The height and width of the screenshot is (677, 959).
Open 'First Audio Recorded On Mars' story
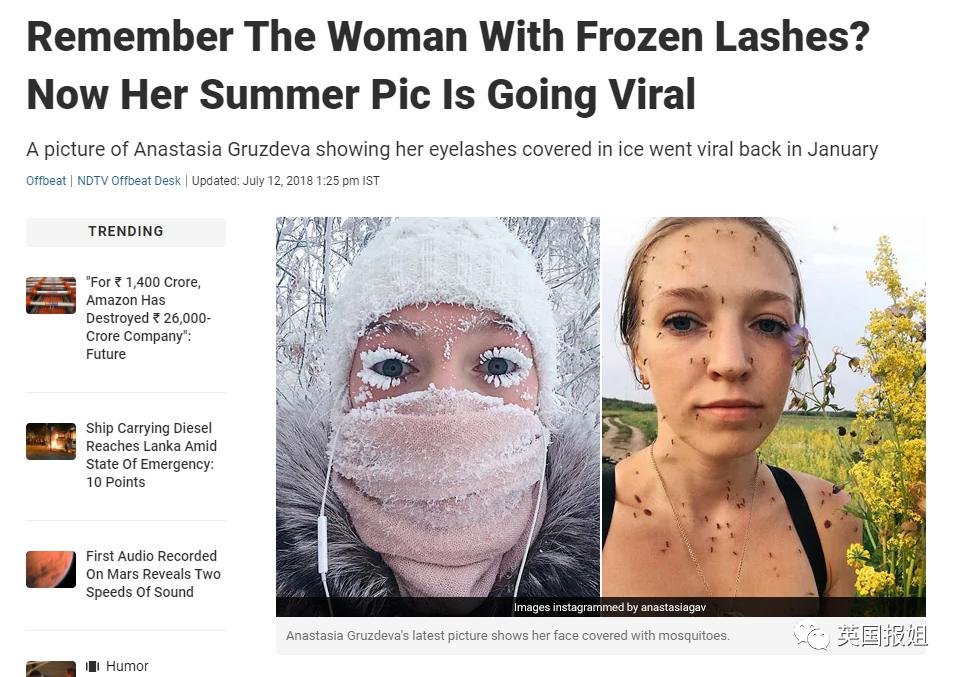click(154, 574)
